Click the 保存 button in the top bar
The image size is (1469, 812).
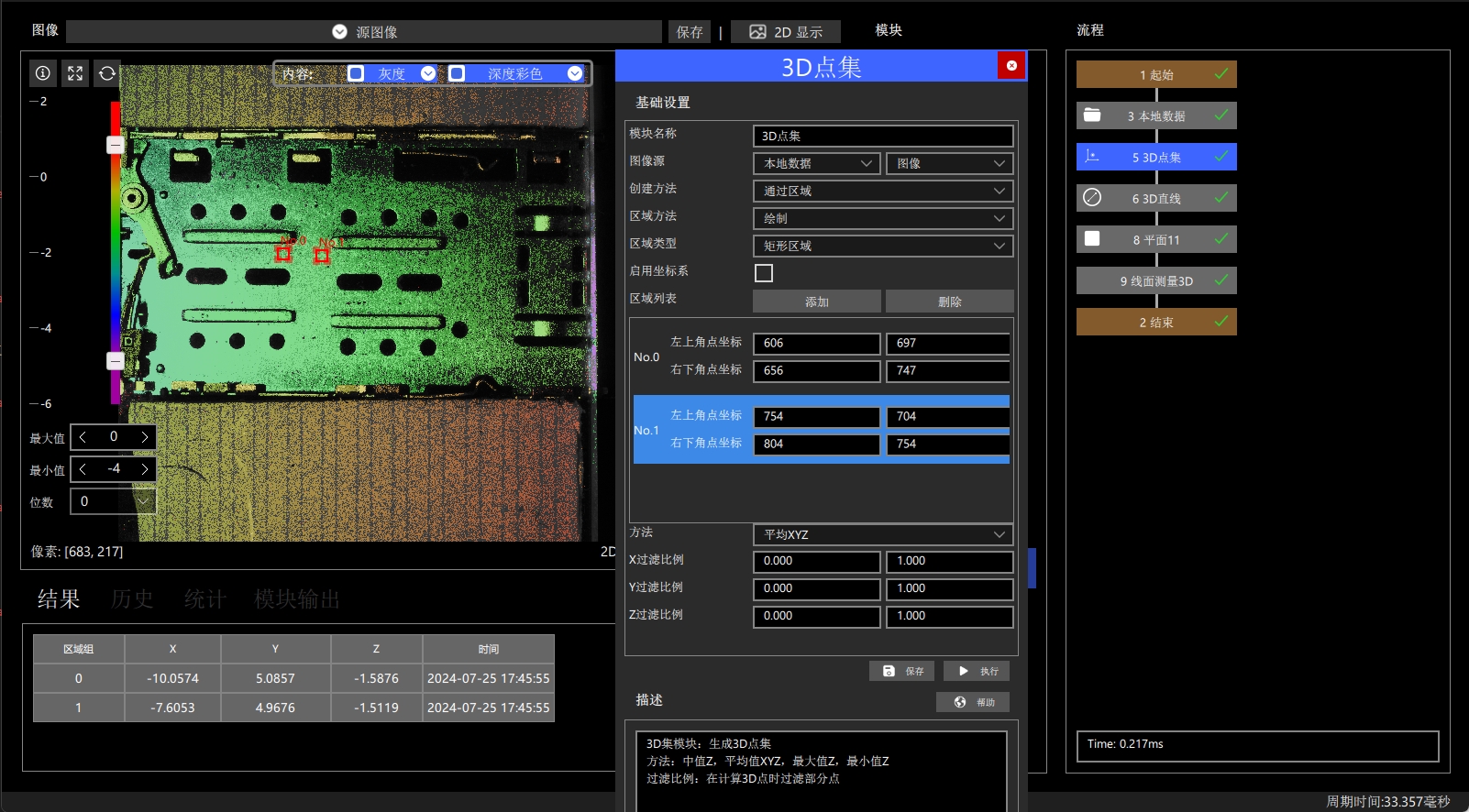(x=690, y=32)
